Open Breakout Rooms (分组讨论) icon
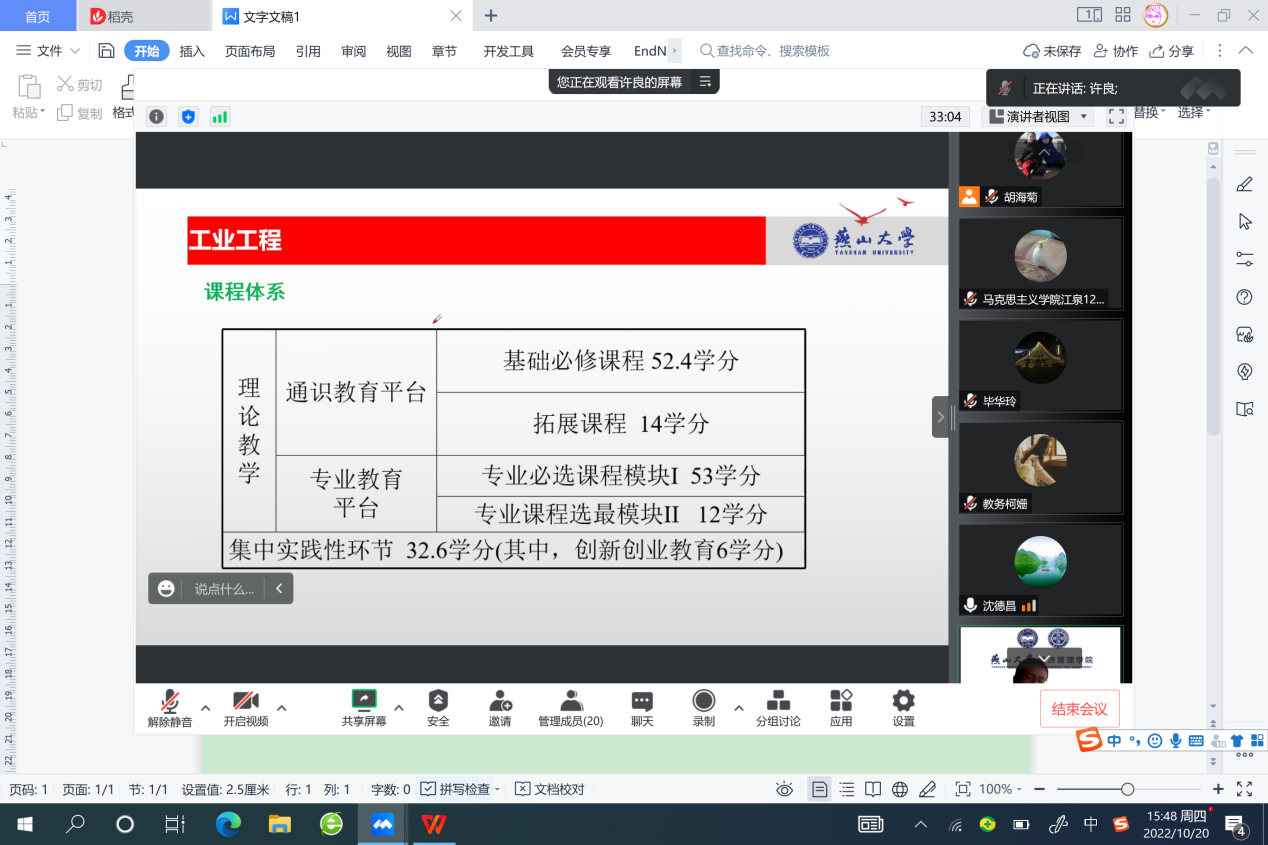Screen dimensions: 1268x845 (x=778, y=701)
